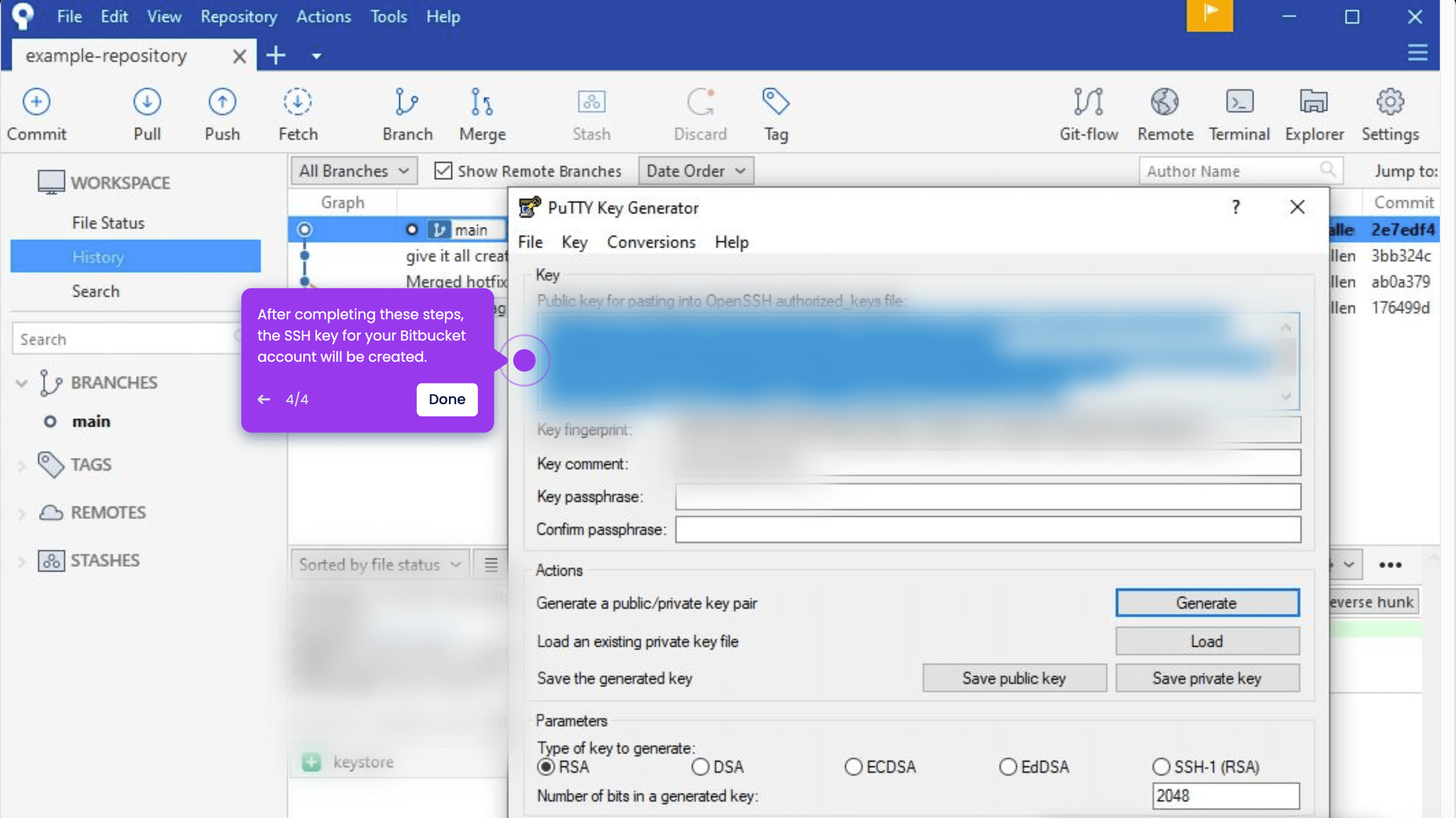Image resolution: width=1456 pixels, height=818 pixels.
Task: Select DSA key type
Action: tap(700, 766)
